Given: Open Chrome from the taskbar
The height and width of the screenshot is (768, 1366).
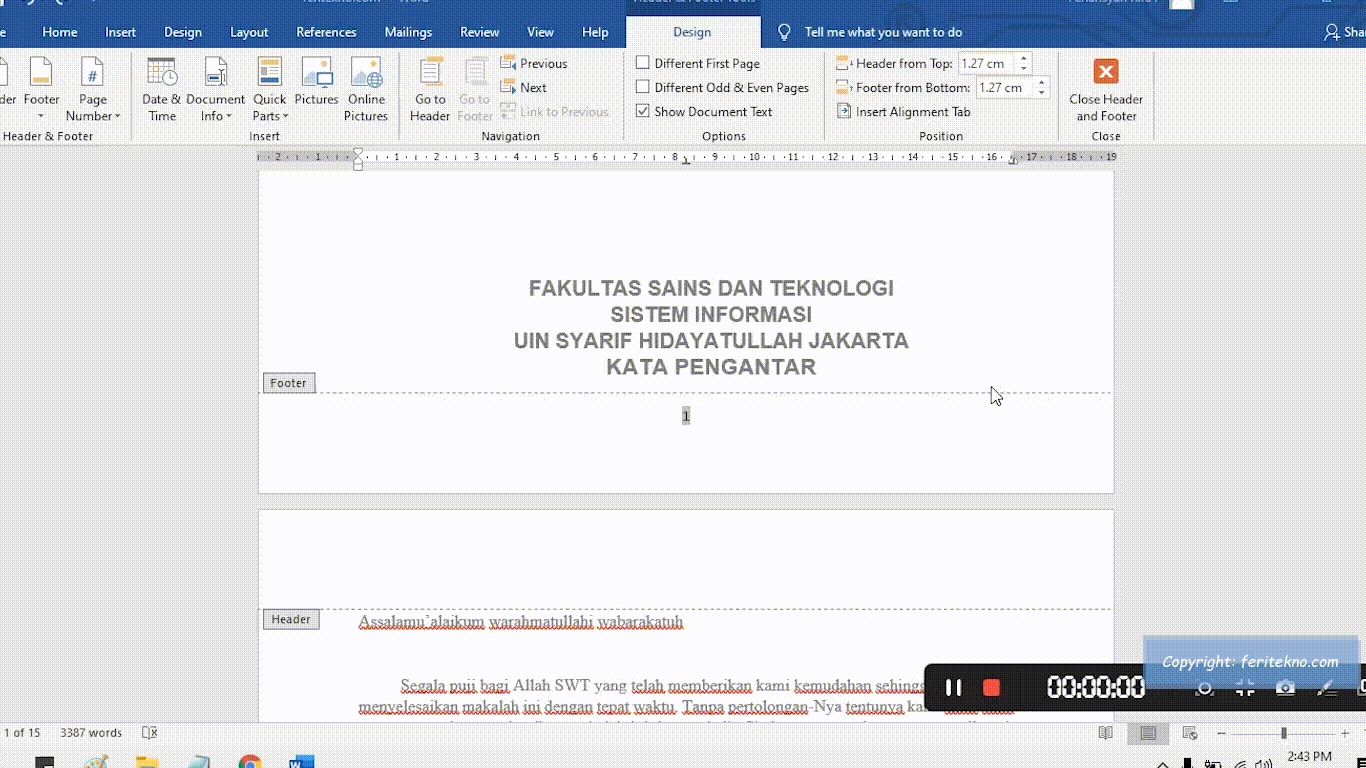Looking at the screenshot, I should pyautogui.click(x=250, y=762).
